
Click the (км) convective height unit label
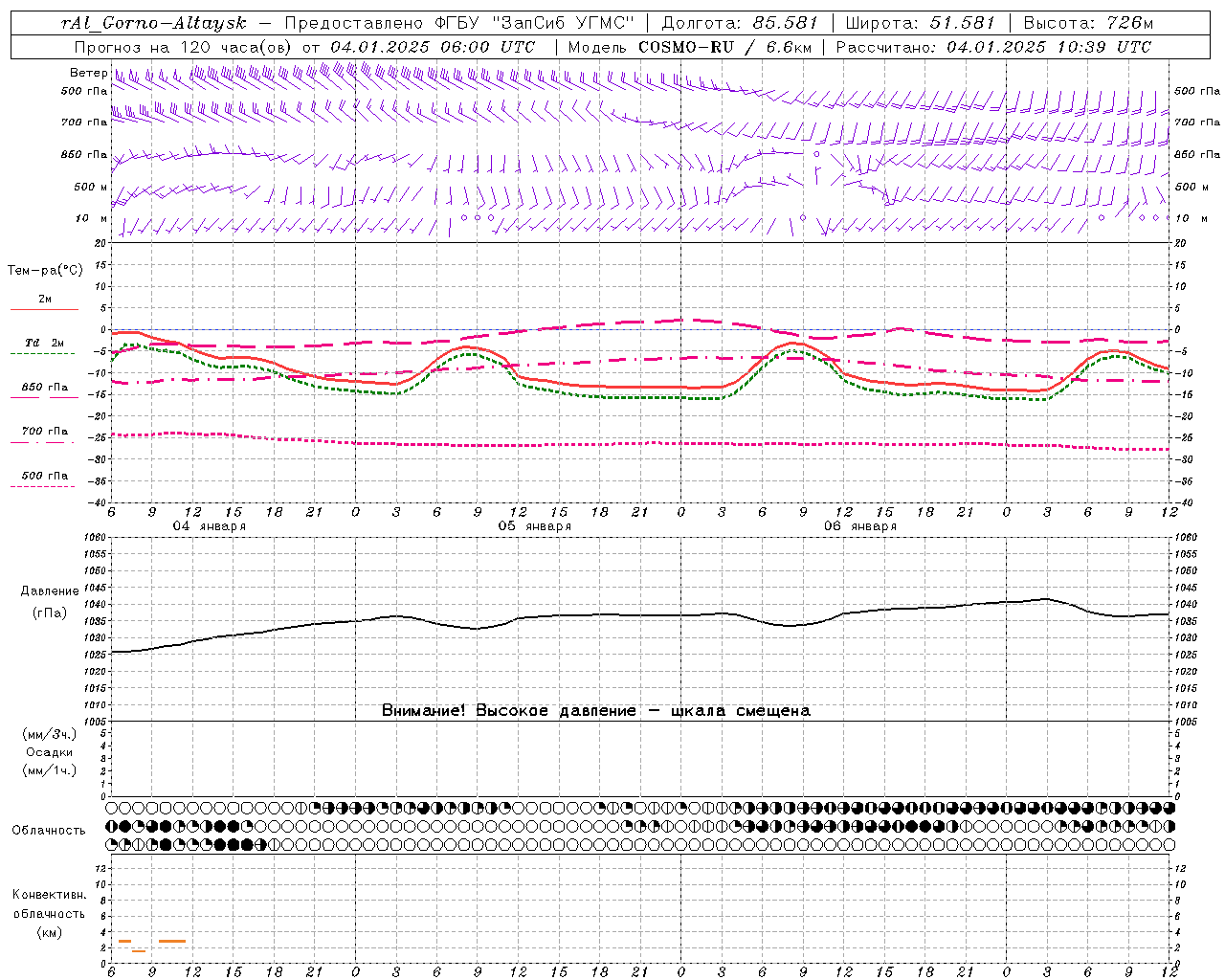49,931
